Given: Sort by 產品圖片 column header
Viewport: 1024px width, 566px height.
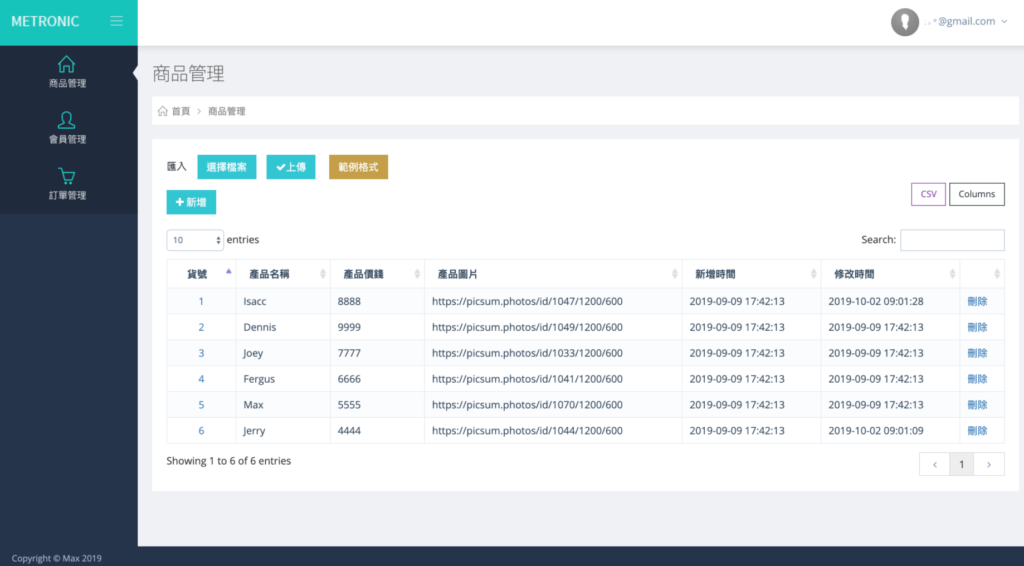Looking at the screenshot, I should (552, 274).
